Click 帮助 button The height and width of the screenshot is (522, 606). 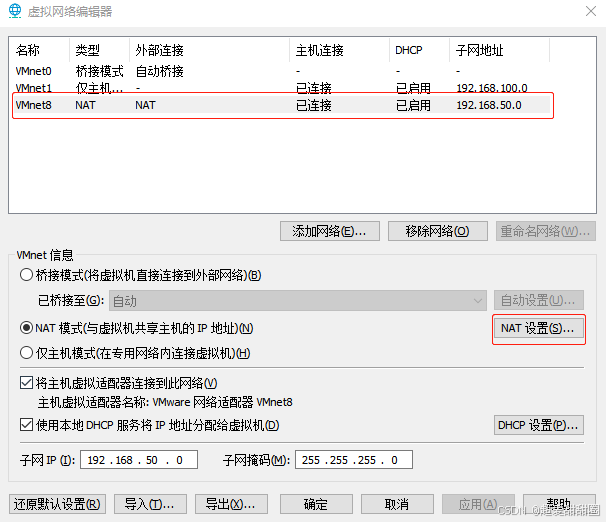pyautogui.click(x=559, y=504)
